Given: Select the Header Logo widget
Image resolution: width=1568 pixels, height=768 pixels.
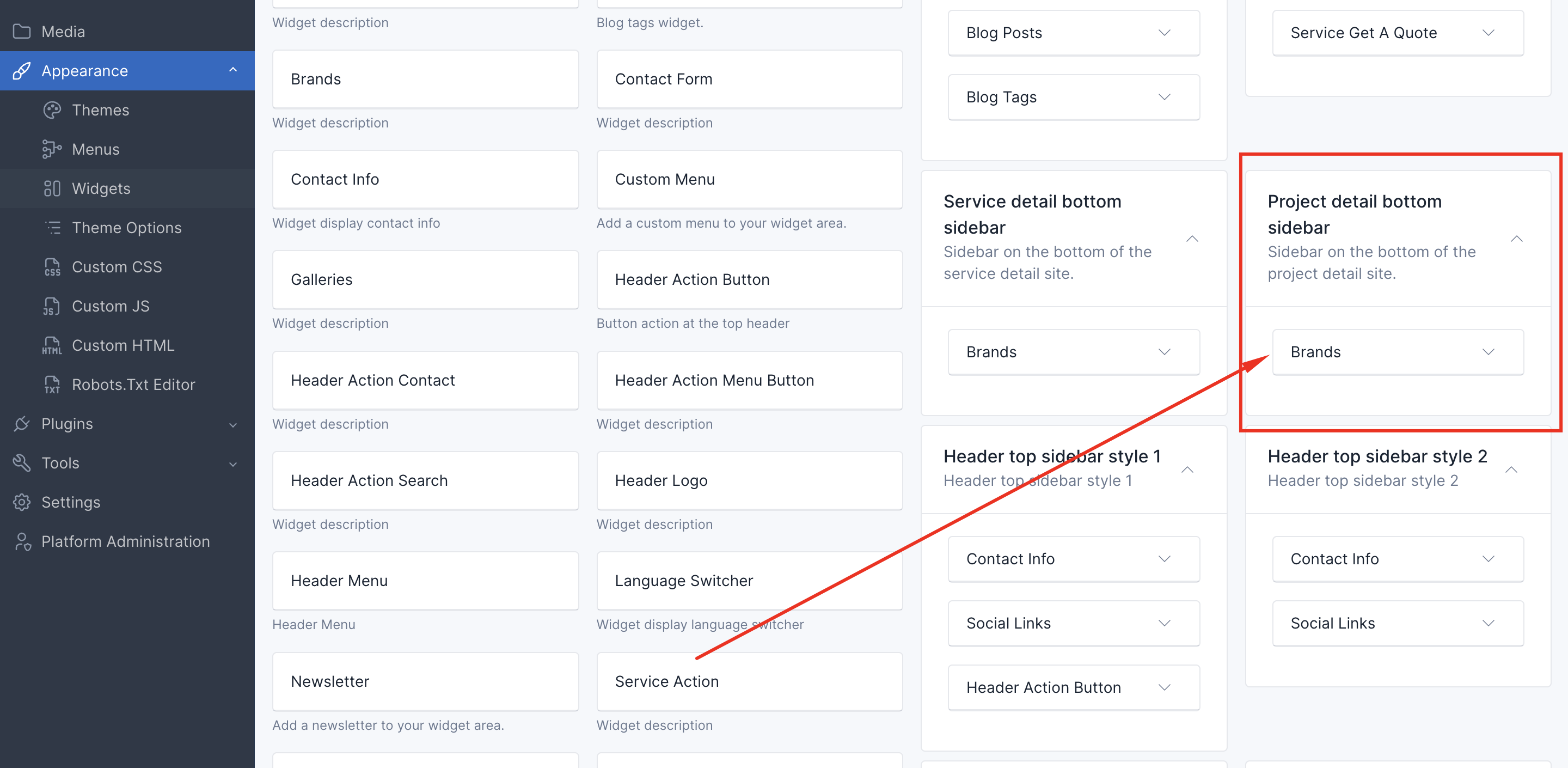Looking at the screenshot, I should [749, 480].
